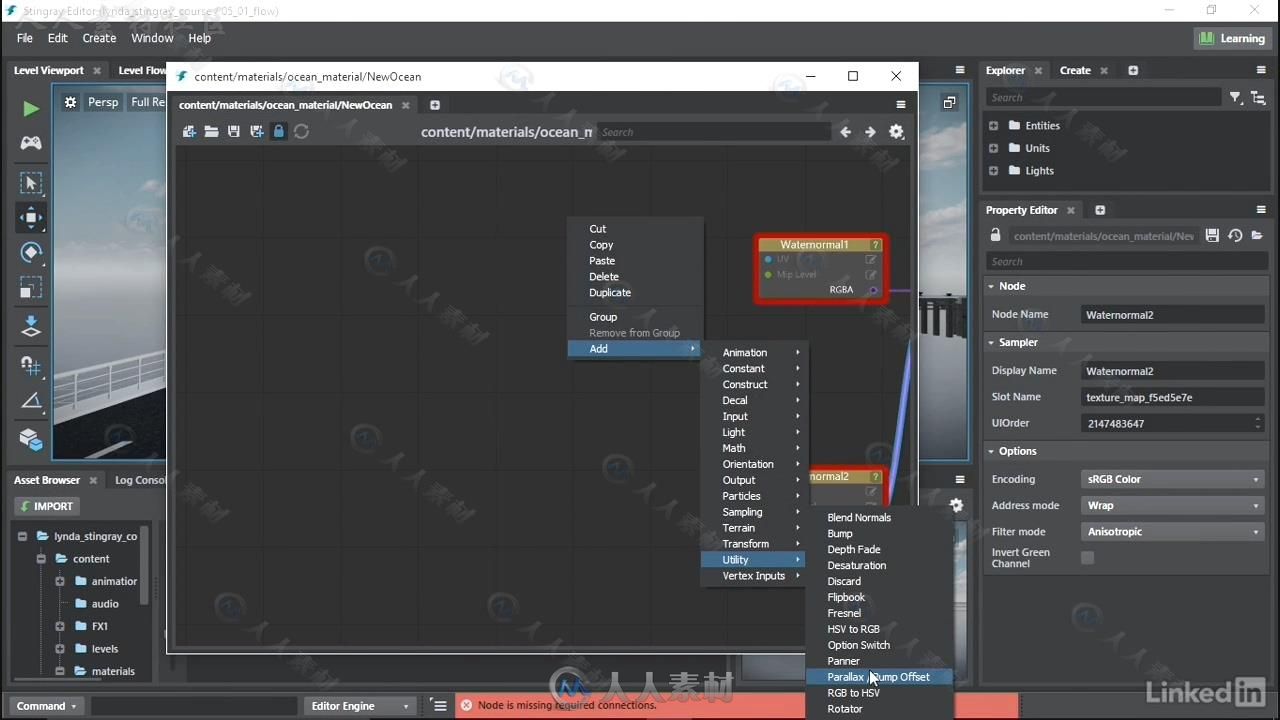Activate the Scale tool in left toolbar
1280x720 pixels.
[x=31, y=289]
